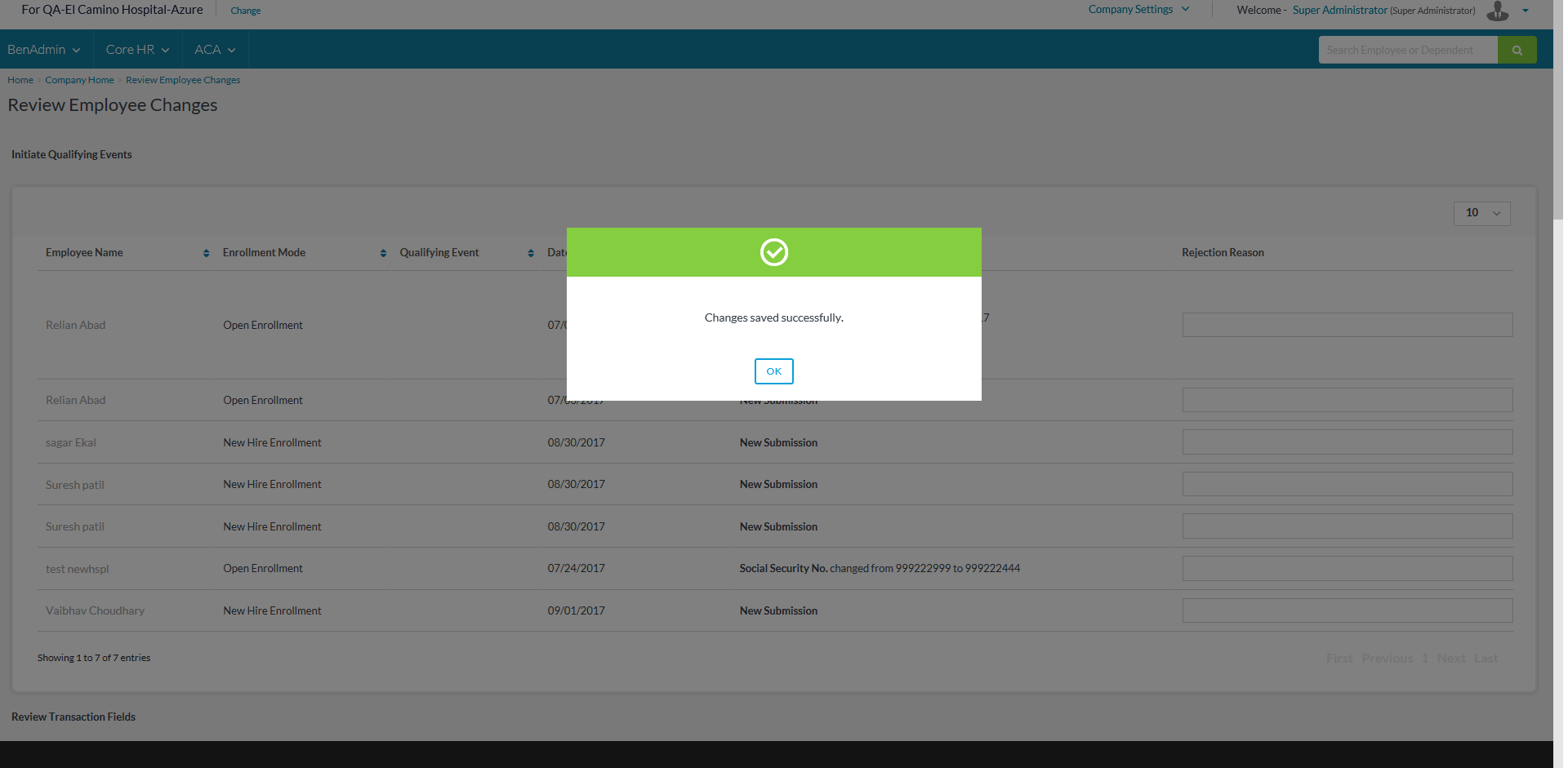Viewport: 1568px width, 768px height.
Task: Click rejection reason field for sagar Ekal
Action: pyautogui.click(x=1347, y=442)
